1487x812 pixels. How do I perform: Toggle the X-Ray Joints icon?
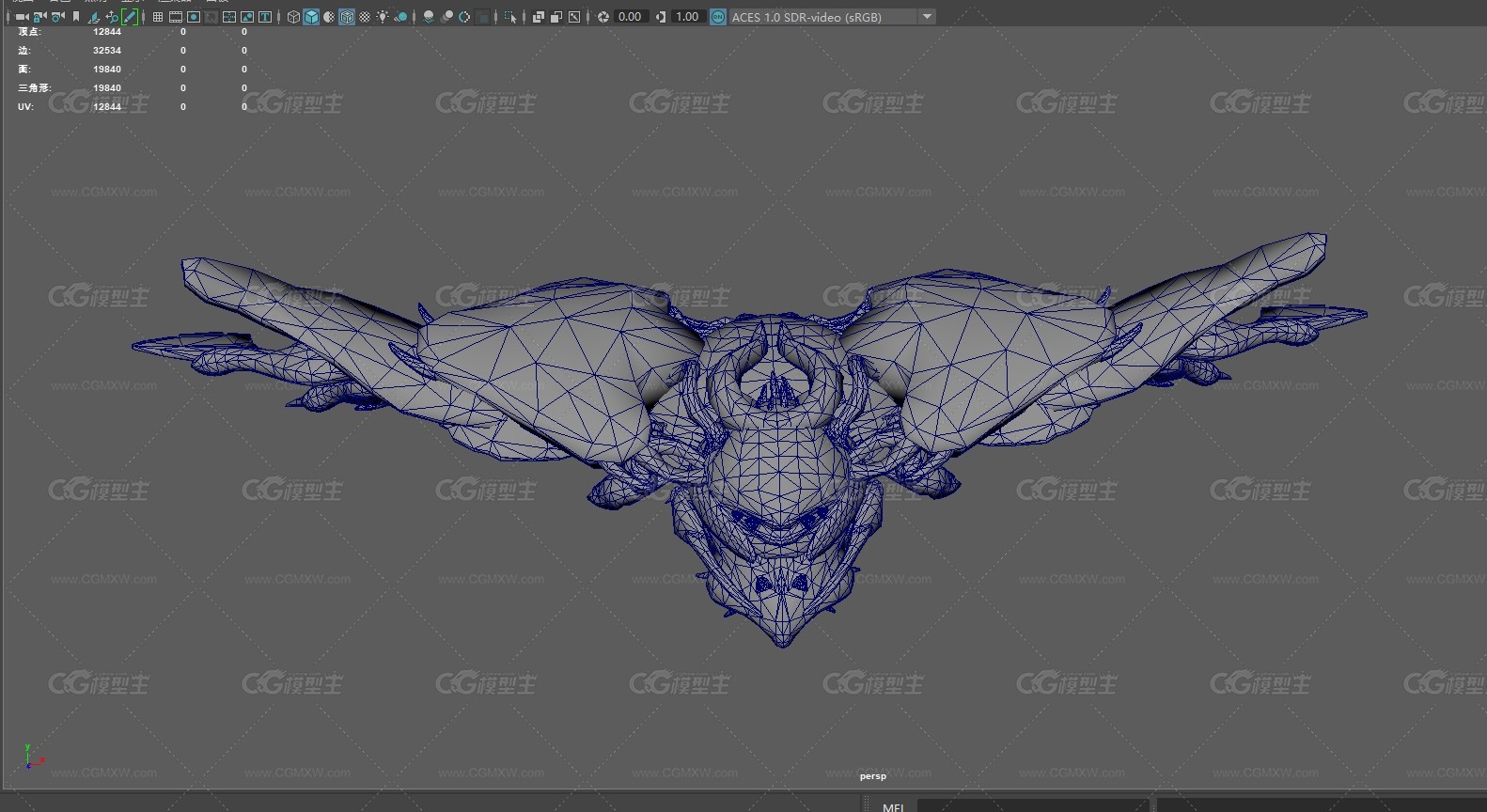574,17
